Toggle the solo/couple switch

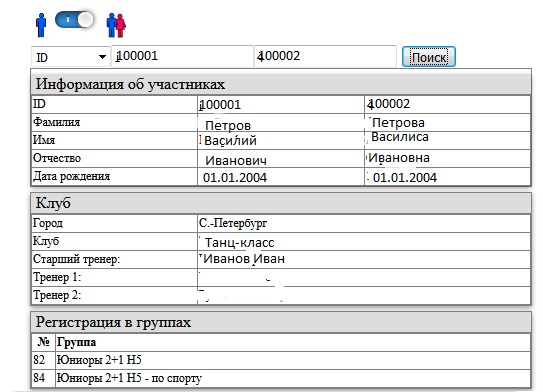74,20
